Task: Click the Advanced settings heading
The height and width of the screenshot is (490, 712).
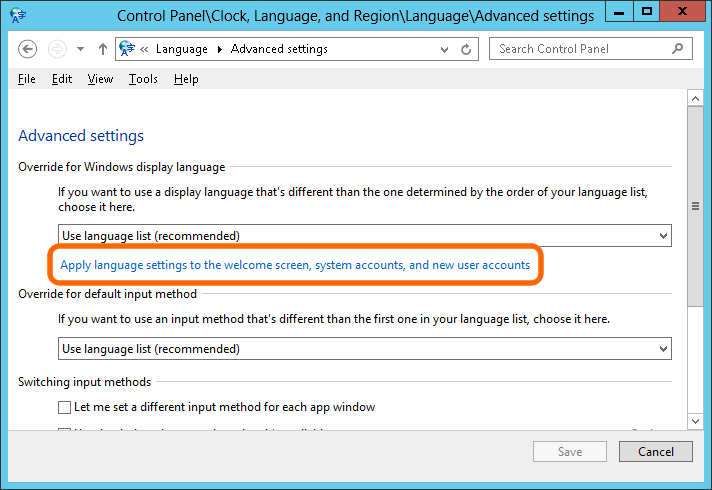Action: pyautogui.click(x=81, y=136)
